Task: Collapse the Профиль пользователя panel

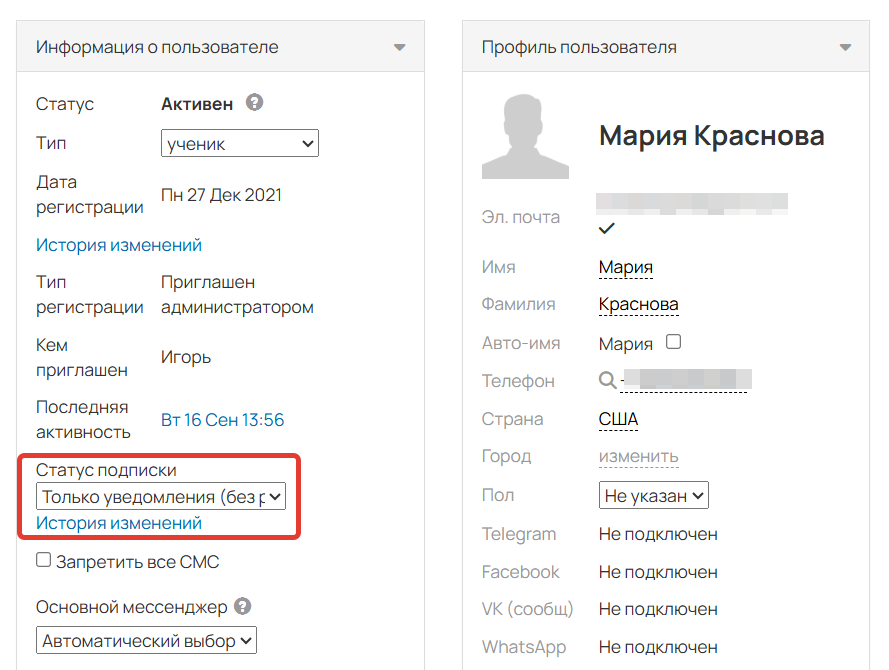Action: 845,46
